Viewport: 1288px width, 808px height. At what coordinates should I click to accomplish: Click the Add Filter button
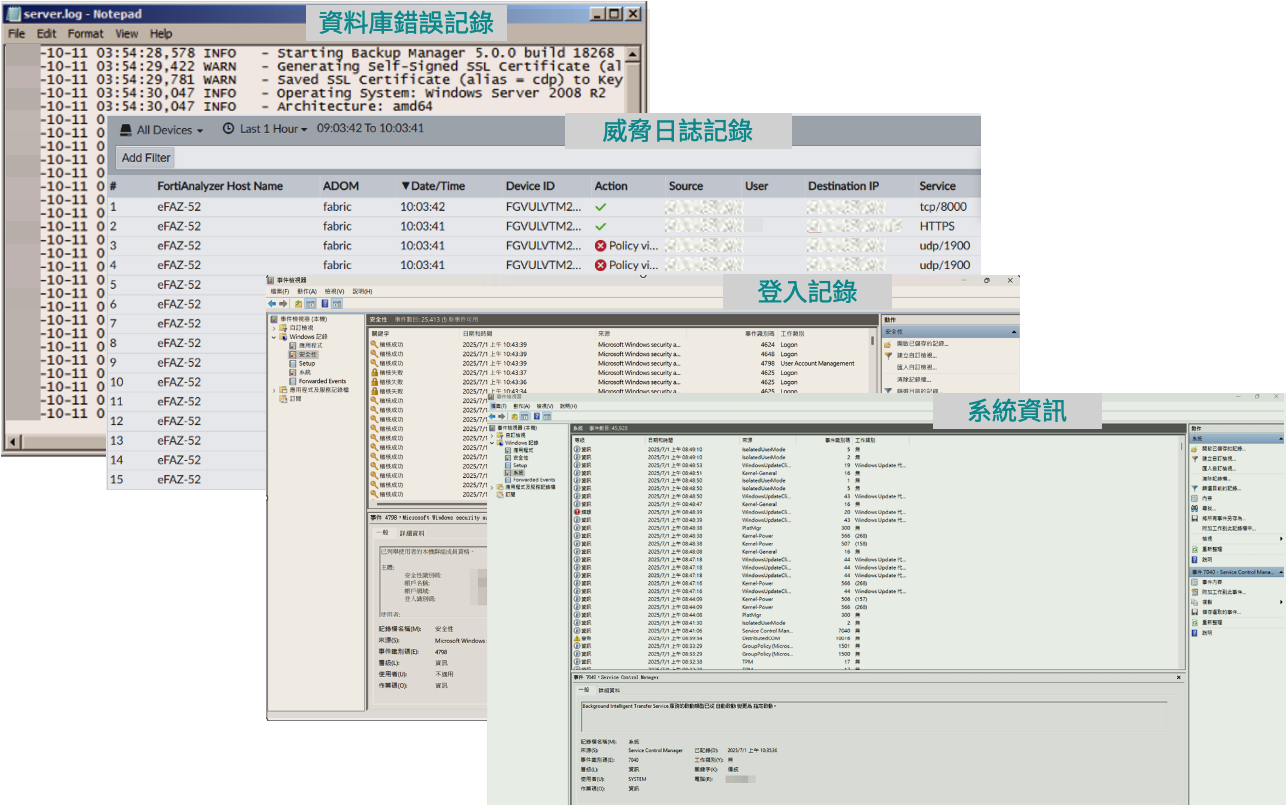146,157
